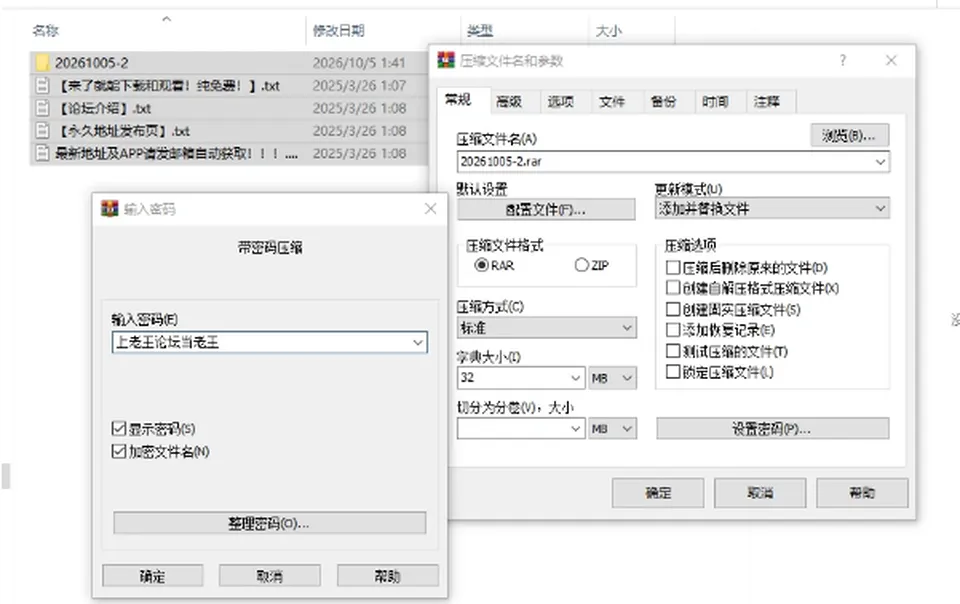Click the 20261005-2 folder icon
960x604 pixels.
click(42, 62)
